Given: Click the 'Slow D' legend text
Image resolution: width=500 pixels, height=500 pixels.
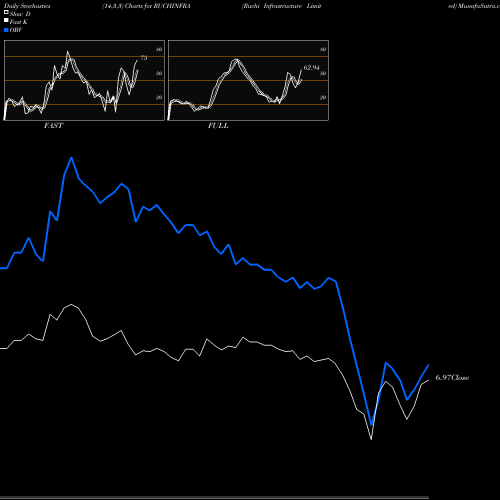Looking at the screenshot, I should (20, 14).
